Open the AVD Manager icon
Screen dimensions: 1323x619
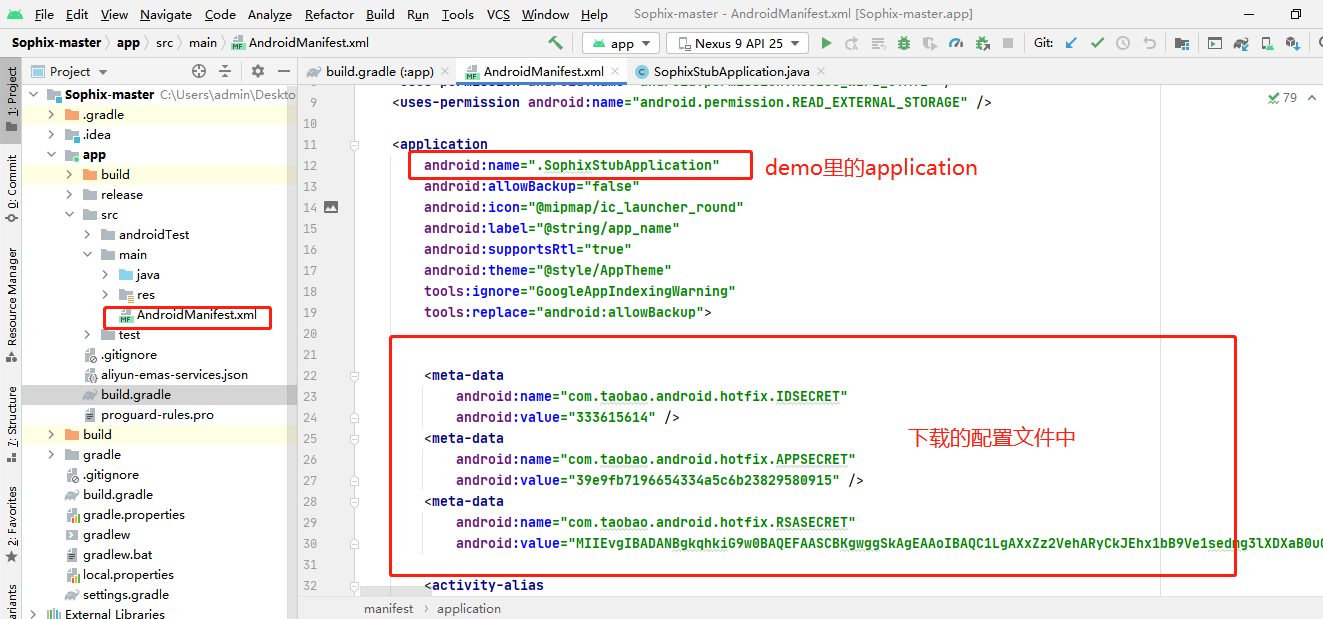[1267, 43]
